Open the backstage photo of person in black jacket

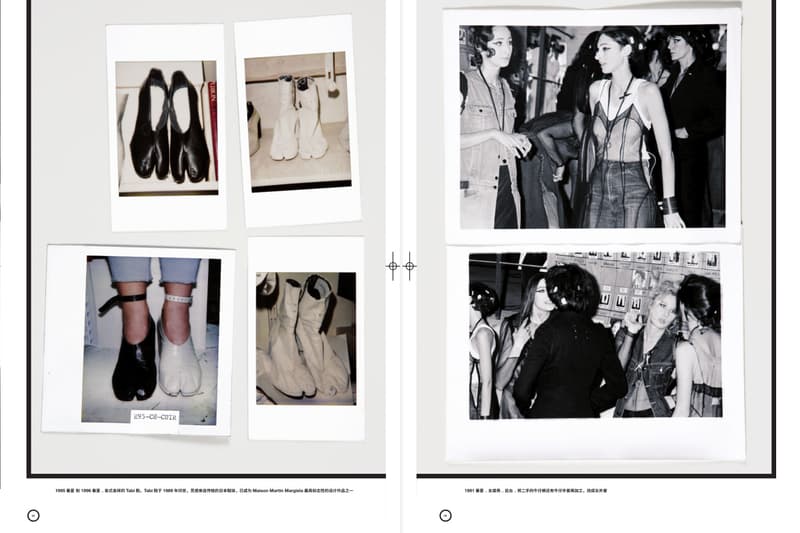(x=595, y=336)
